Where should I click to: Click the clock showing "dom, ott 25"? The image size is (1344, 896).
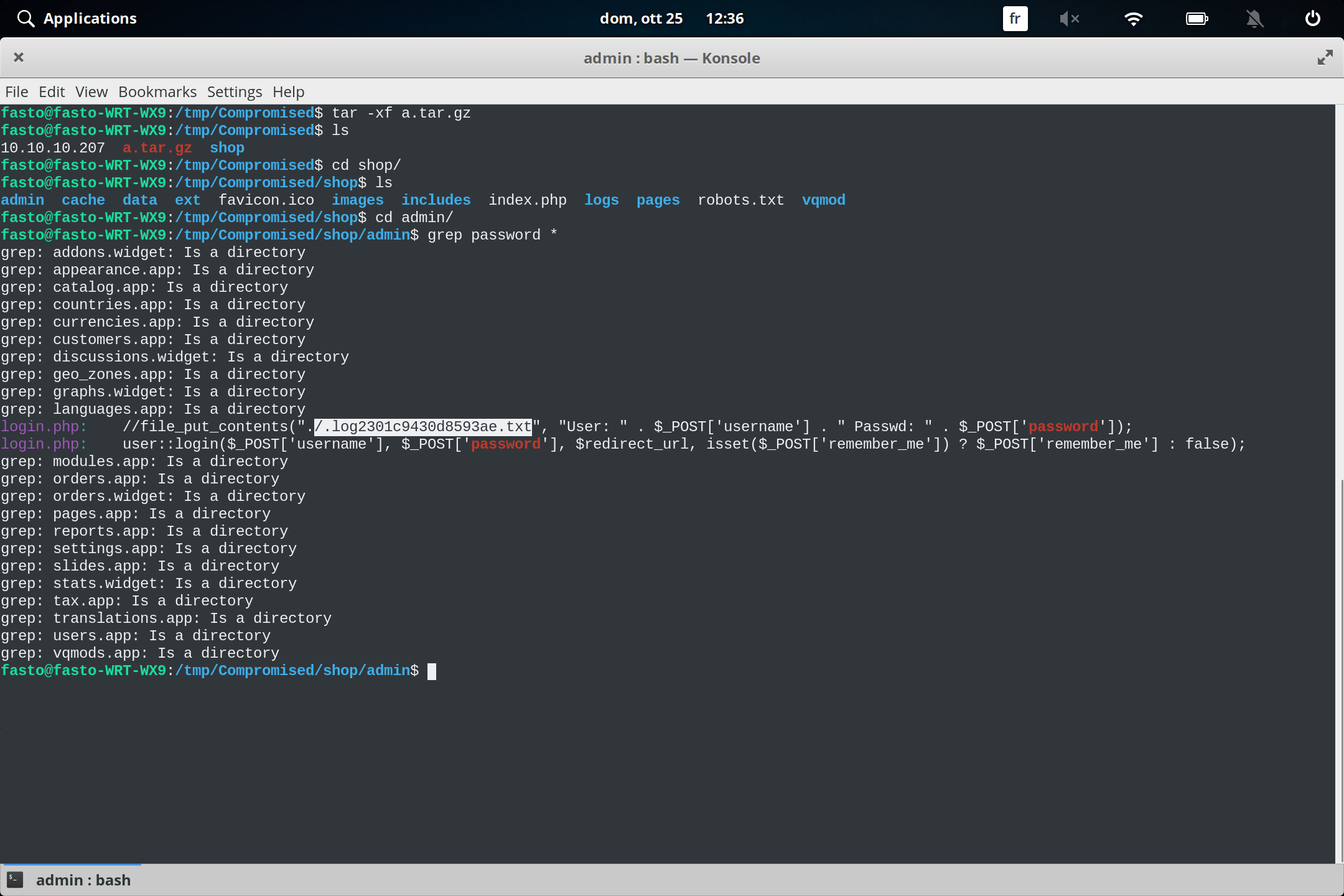pos(642,18)
